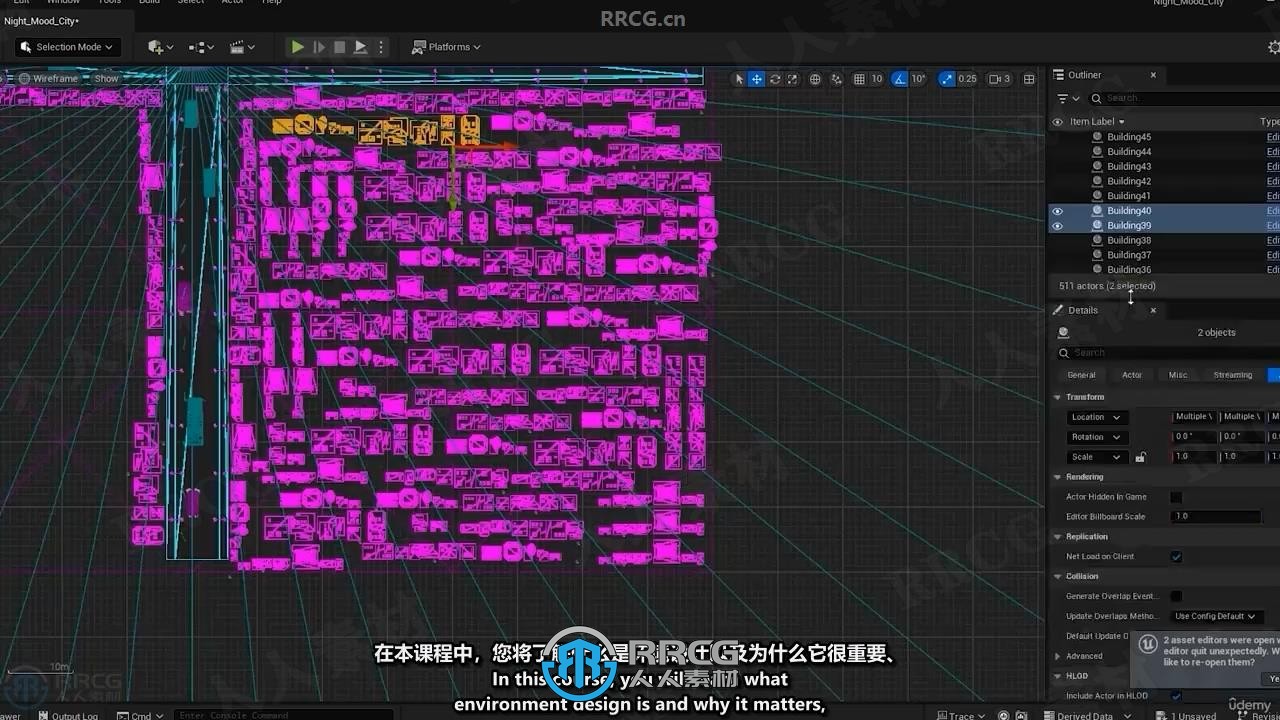Enable Generate Overlap Events checkbox
This screenshot has width=1280, height=720.
(1176, 596)
